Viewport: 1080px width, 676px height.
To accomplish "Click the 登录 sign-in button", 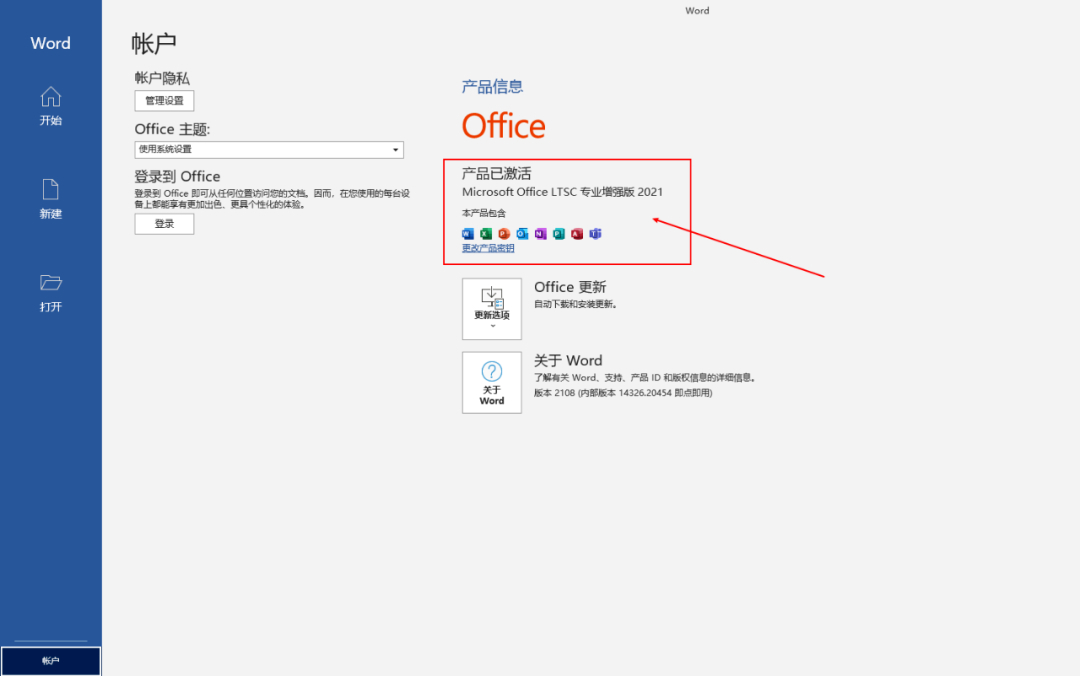I will pyautogui.click(x=164, y=224).
